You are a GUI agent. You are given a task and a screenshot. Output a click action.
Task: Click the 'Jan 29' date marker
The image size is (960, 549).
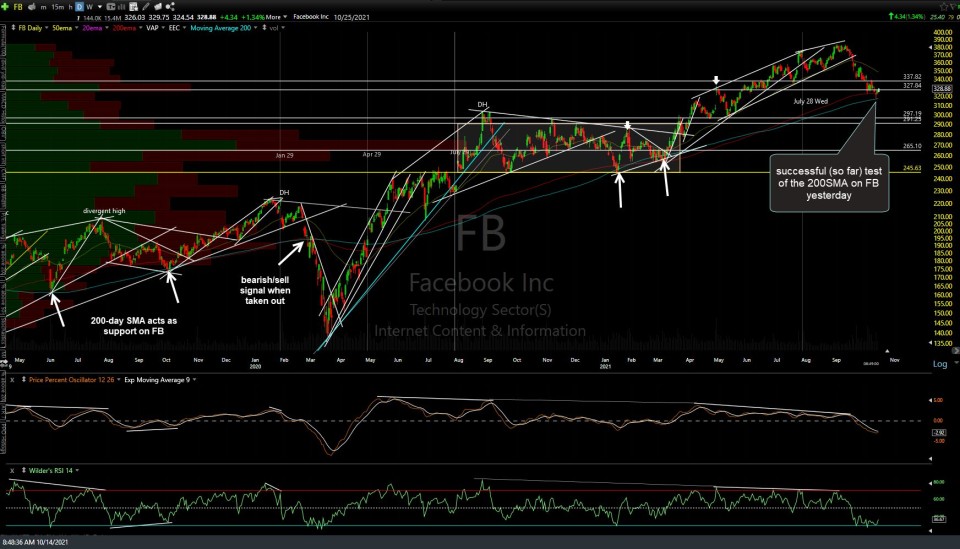pyautogui.click(x=284, y=155)
